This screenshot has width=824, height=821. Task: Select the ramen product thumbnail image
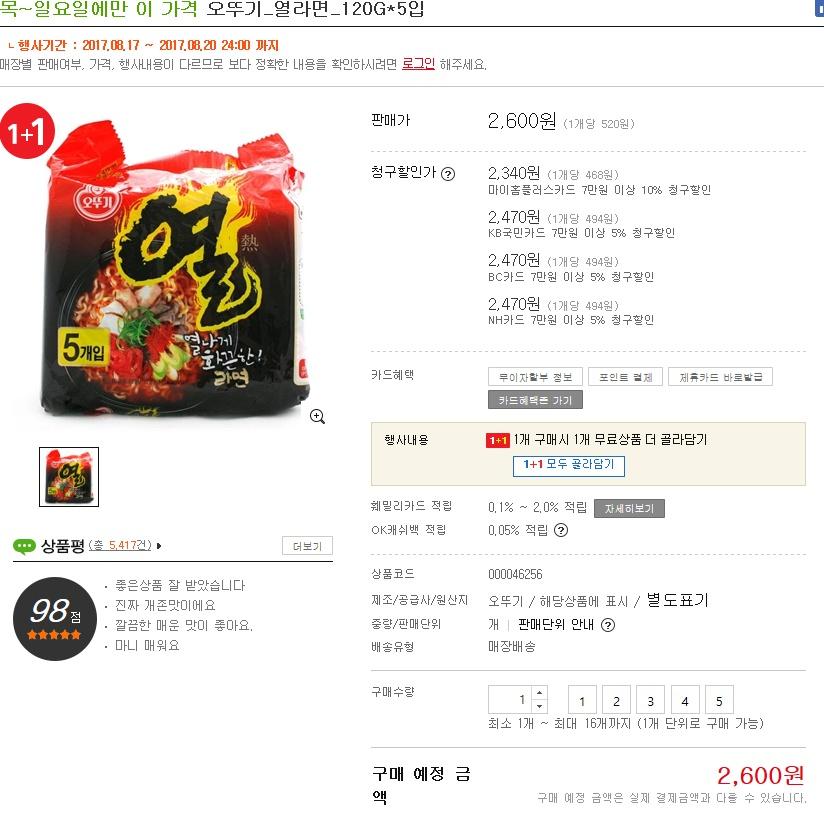point(69,477)
